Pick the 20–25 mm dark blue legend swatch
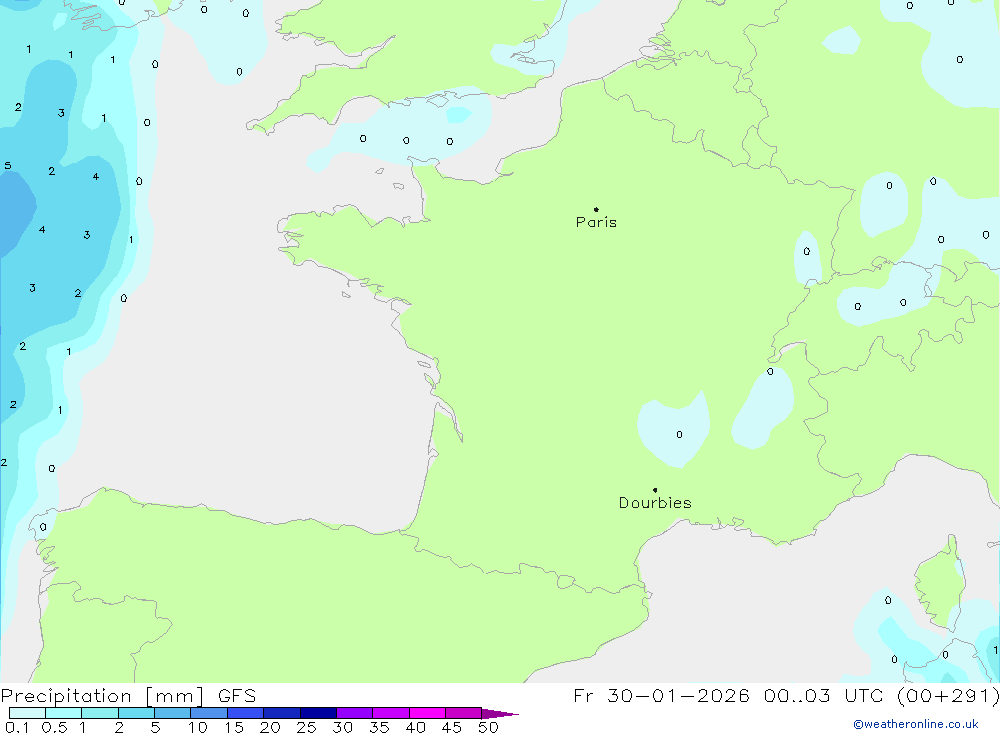 (282, 713)
